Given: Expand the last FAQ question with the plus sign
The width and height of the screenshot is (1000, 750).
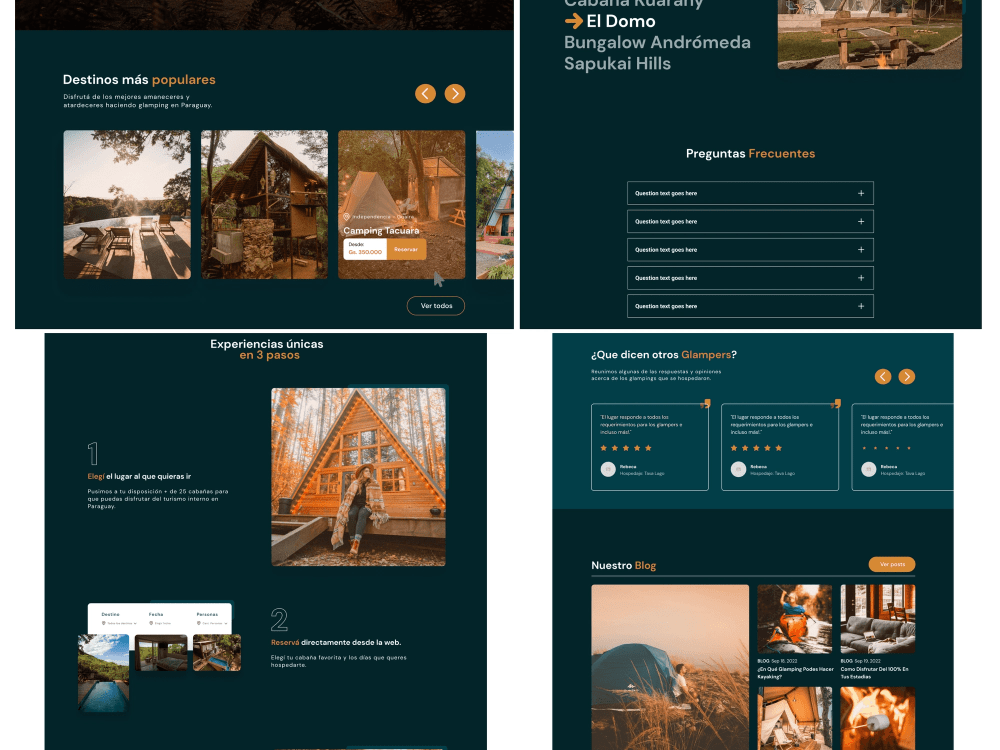Looking at the screenshot, I should point(860,306).
